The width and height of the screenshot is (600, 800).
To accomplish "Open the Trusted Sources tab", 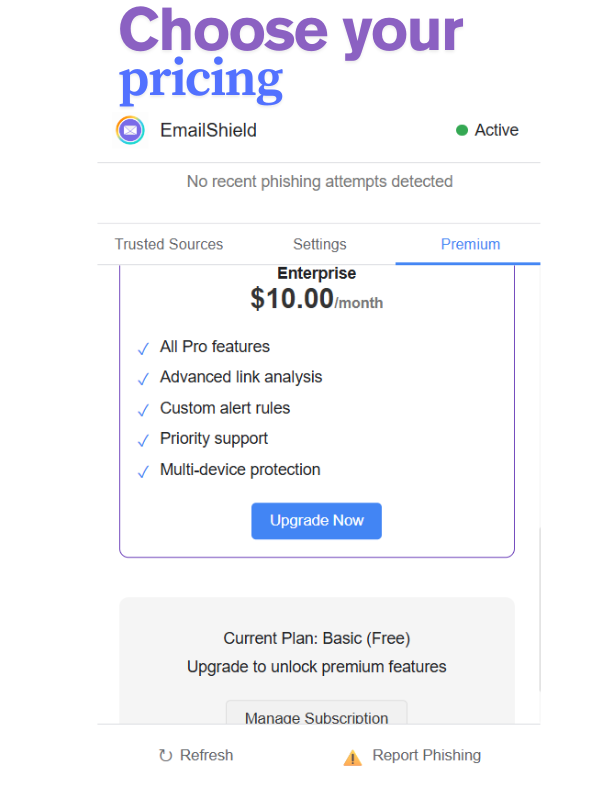I will click(169, 244).
